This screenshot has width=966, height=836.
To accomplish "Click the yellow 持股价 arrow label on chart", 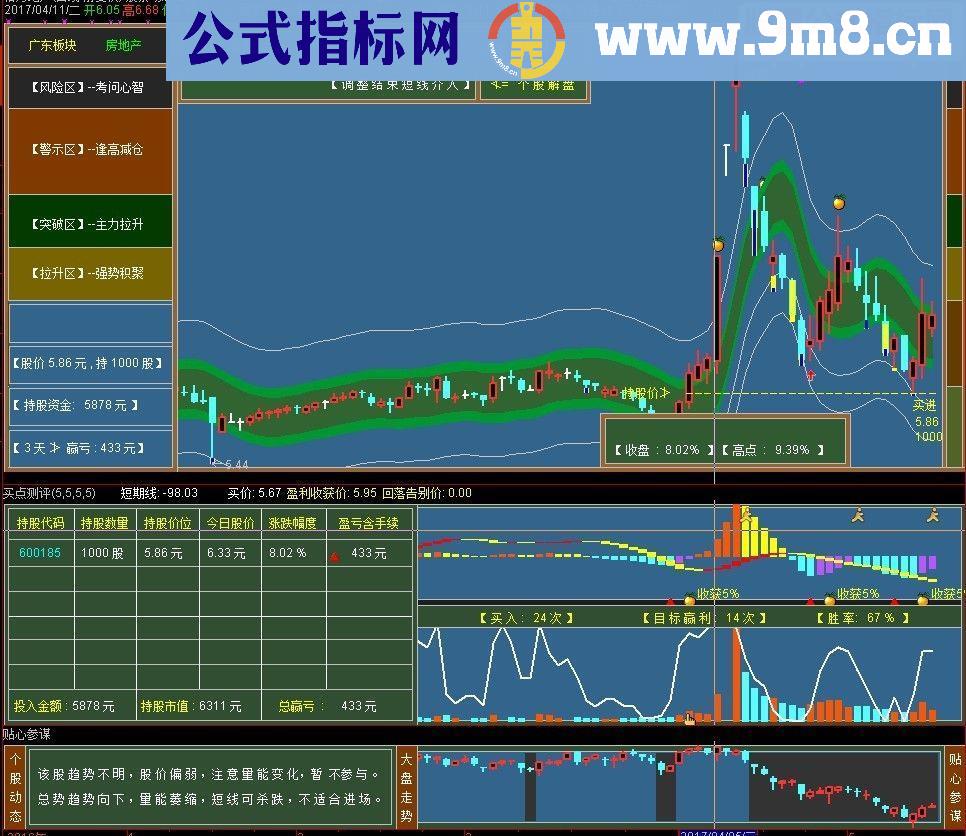I will click(x=644, y=392).
